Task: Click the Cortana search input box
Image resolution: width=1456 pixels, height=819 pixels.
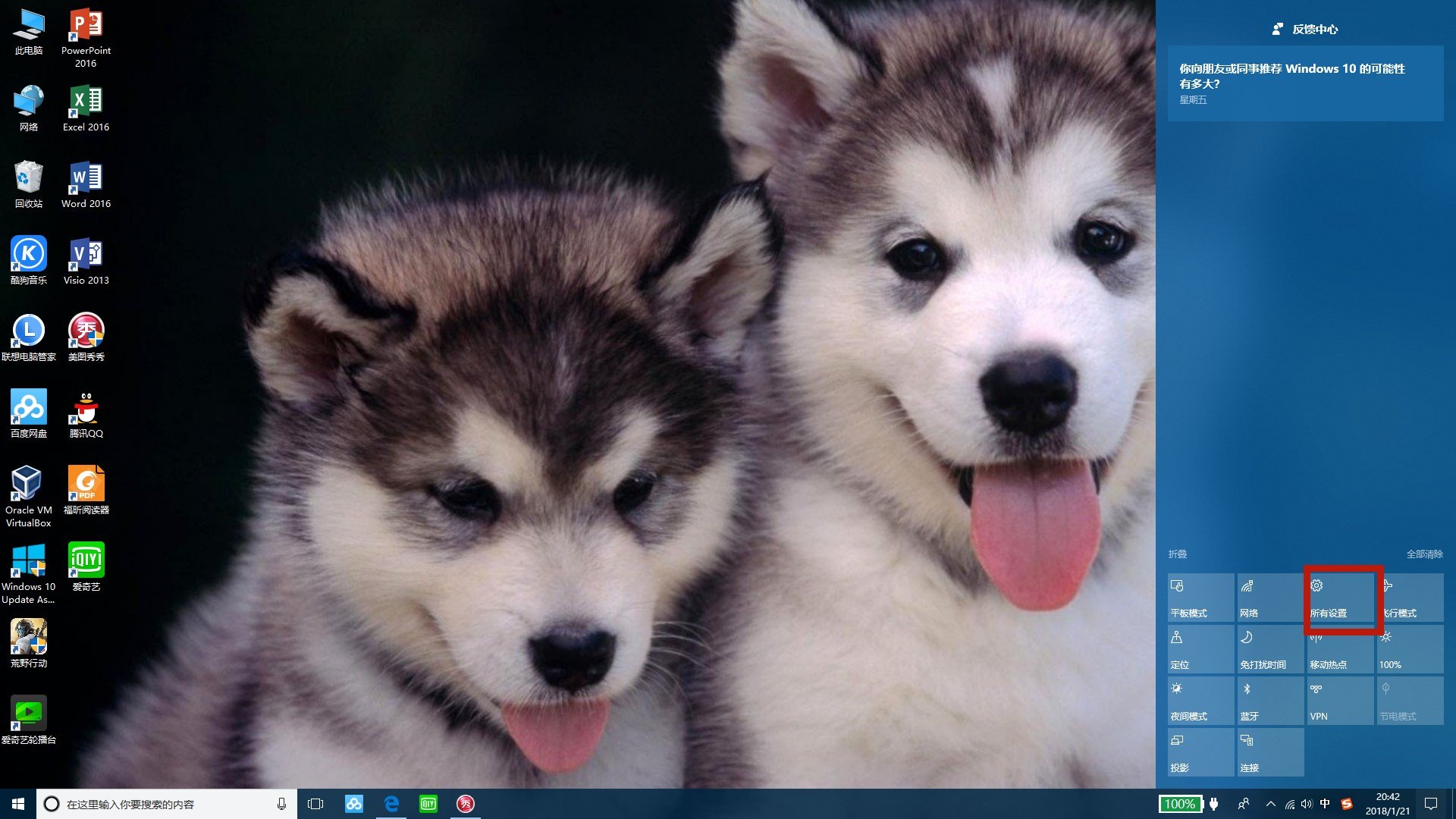Action: (152, 804)
